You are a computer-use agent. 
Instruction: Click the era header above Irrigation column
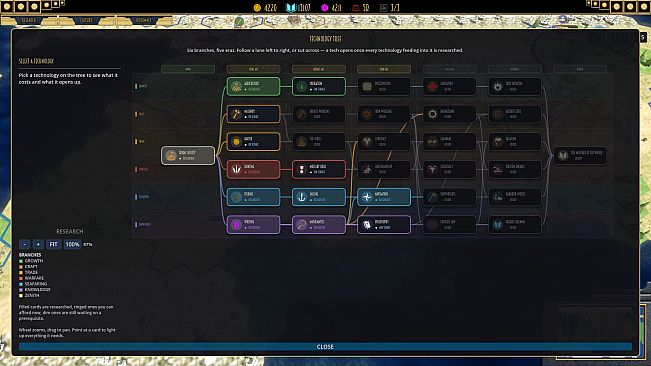318,69
